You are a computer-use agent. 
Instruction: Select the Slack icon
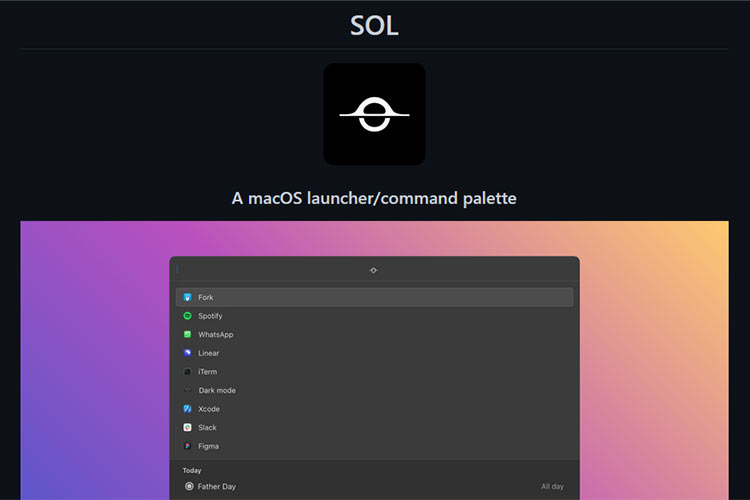(187, 428)
